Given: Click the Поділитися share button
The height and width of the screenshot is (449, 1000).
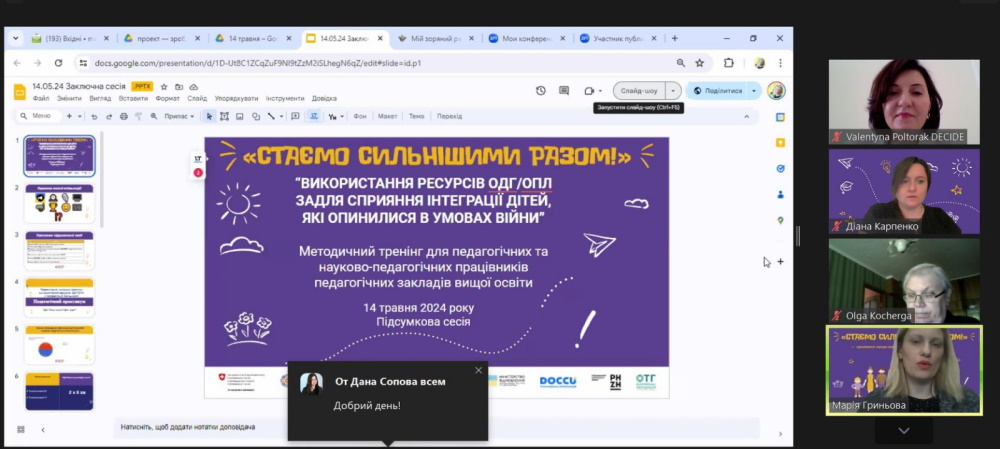Looking at the screenshot, I should 718,90.
